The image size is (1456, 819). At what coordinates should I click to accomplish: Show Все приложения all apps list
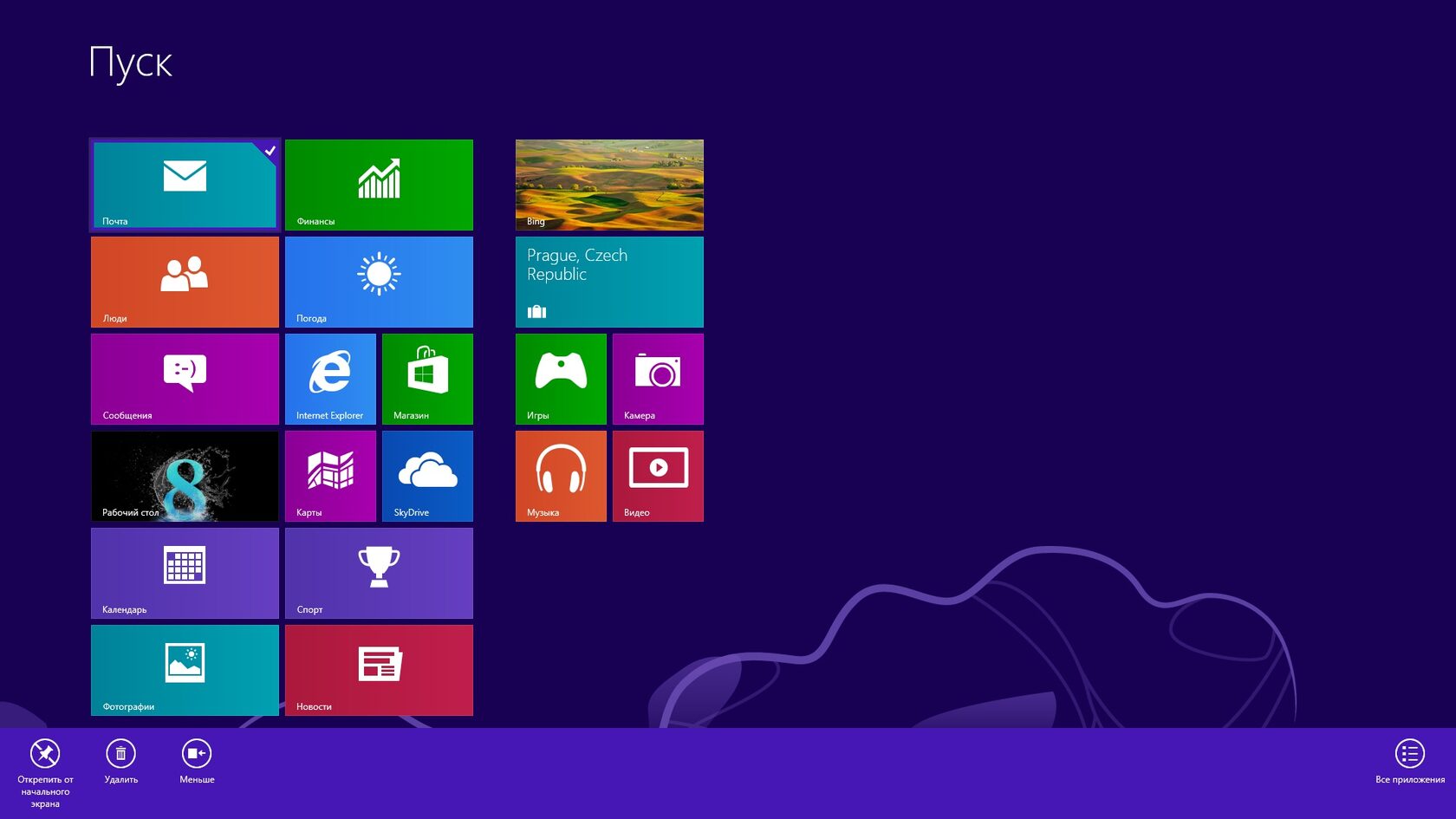click(x=1409, y=762)
